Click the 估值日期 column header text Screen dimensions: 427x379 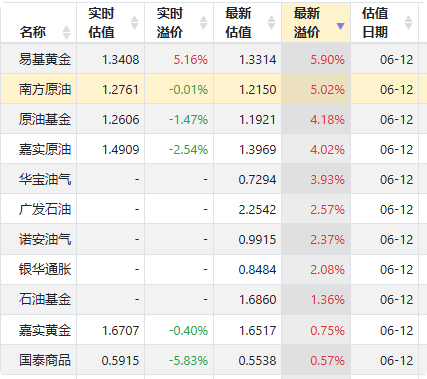pyautogui.click(x=375, y=23)
